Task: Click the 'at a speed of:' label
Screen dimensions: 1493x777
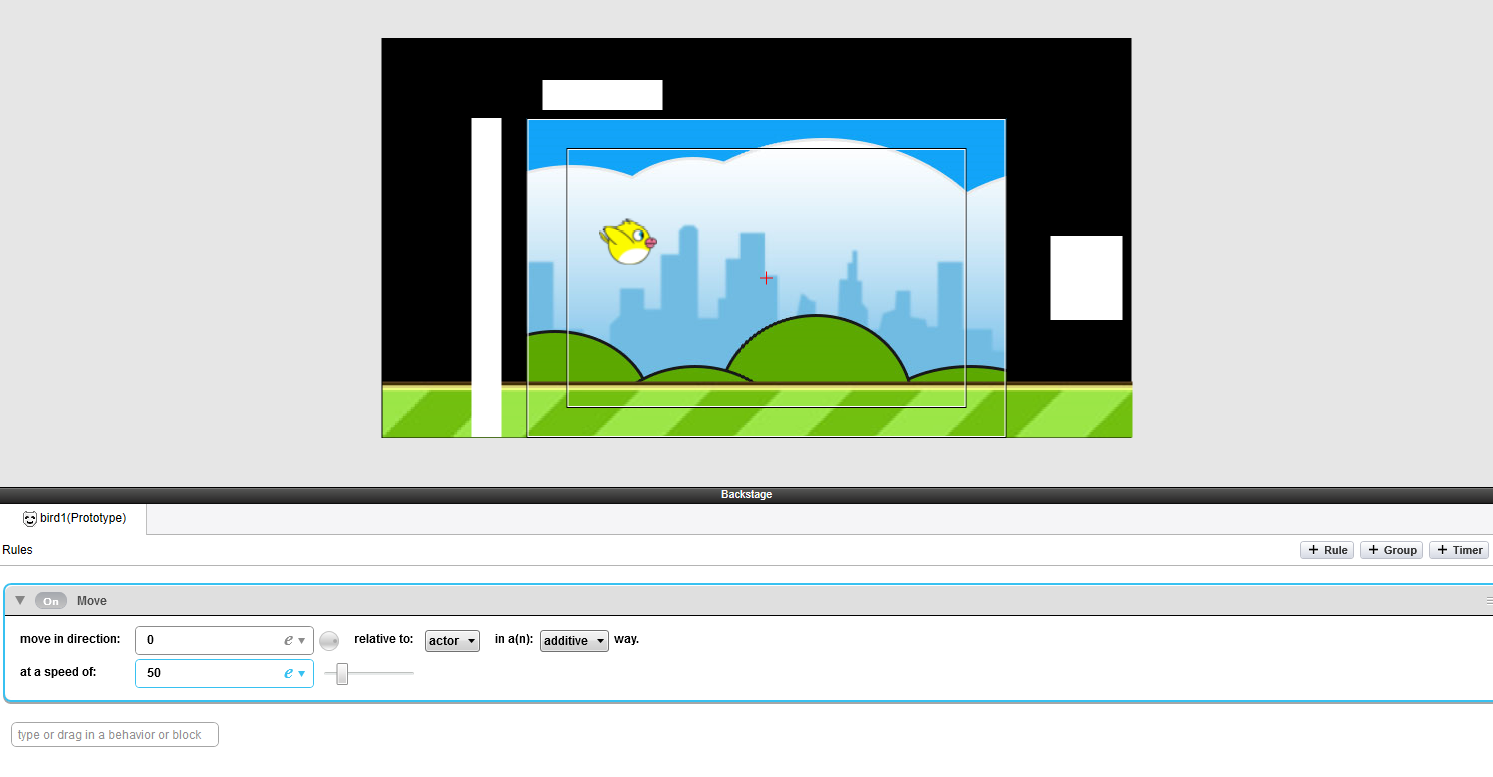Action: click(x=58, y=672)
